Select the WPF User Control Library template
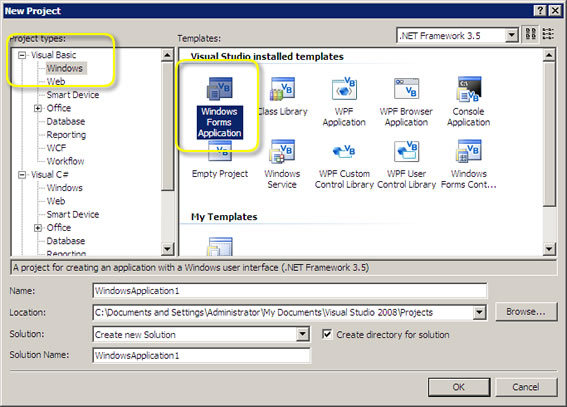 (x=406, y=164)
